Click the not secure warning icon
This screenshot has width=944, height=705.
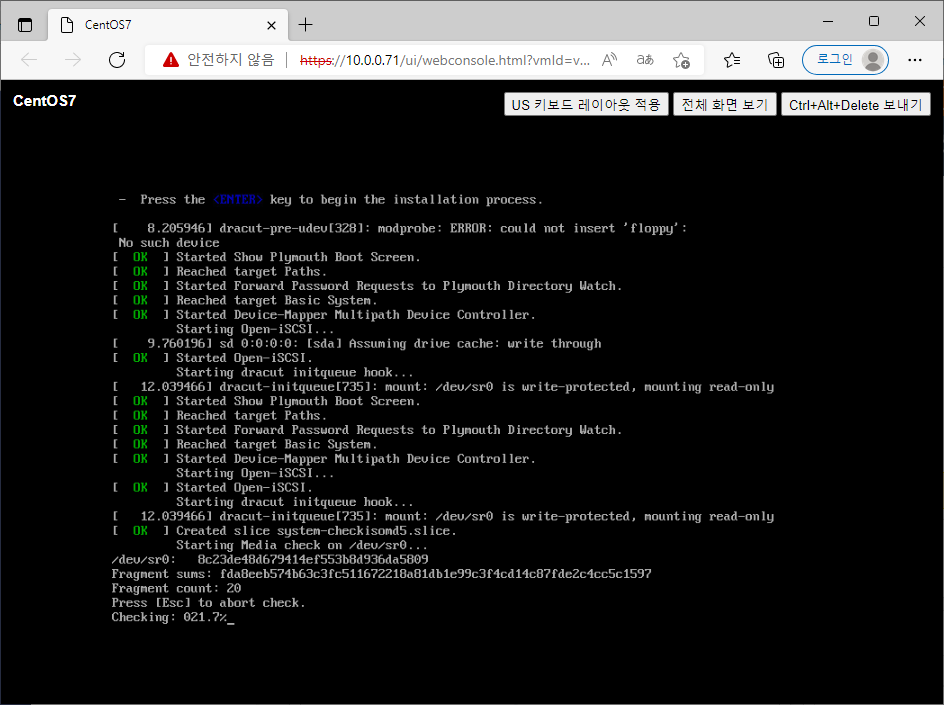pyautogui.click(x=171, y=60)
